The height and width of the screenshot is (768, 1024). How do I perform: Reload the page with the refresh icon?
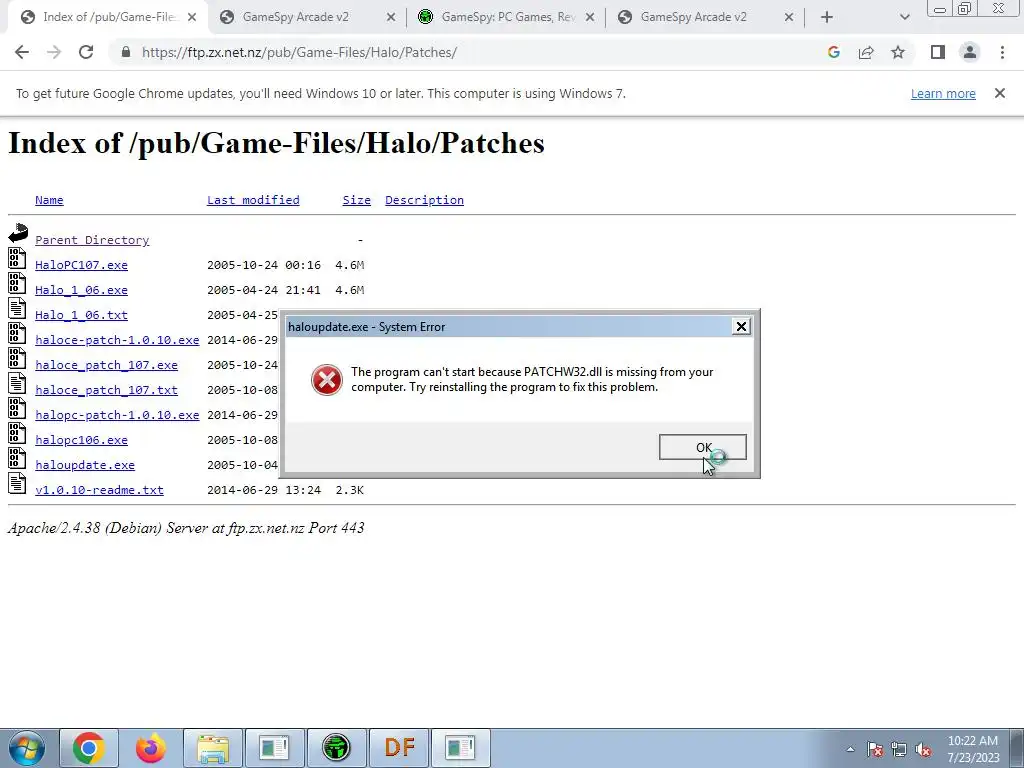tap(86, 52)
